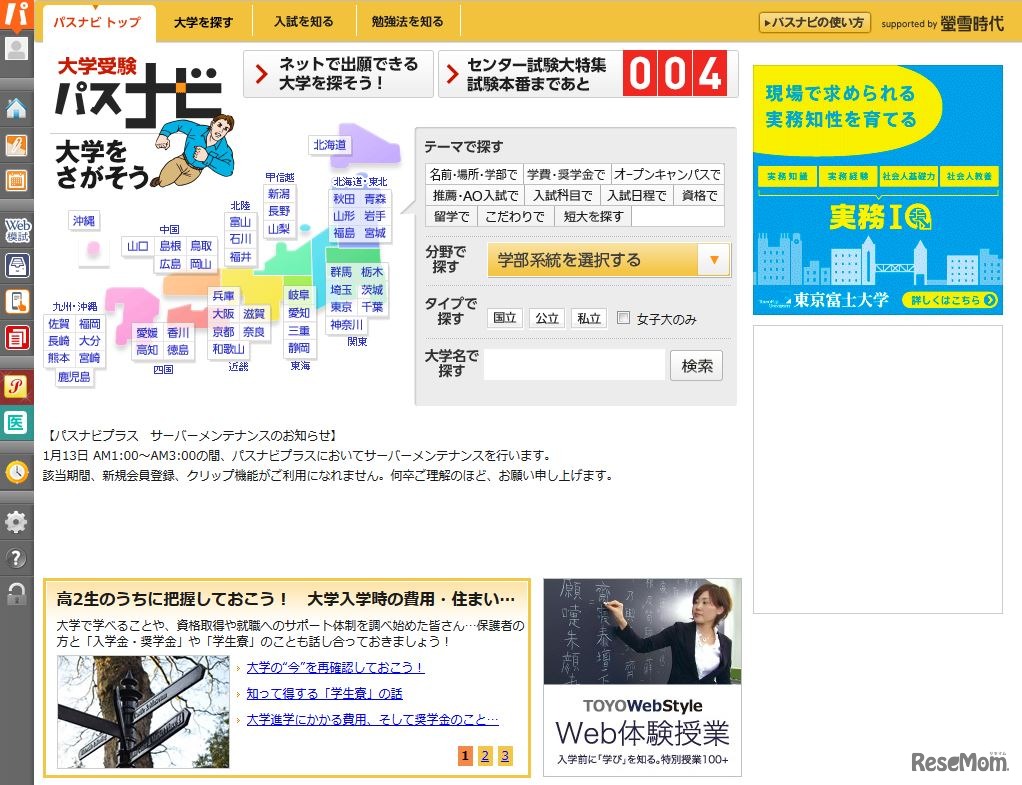Select 私立 university type
1022x785 pixels.
click(589, 318)
